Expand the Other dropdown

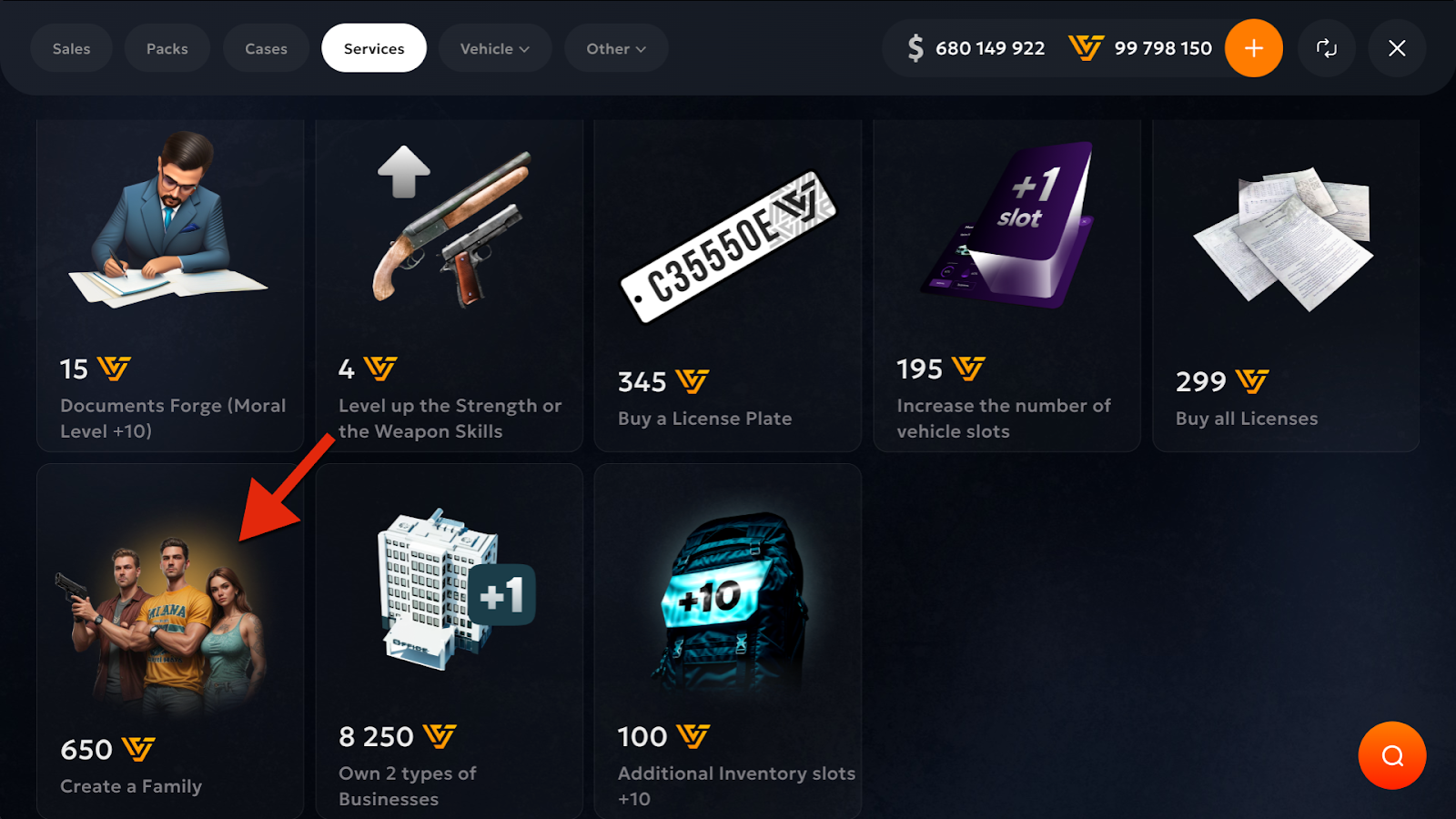pos(616,48)
